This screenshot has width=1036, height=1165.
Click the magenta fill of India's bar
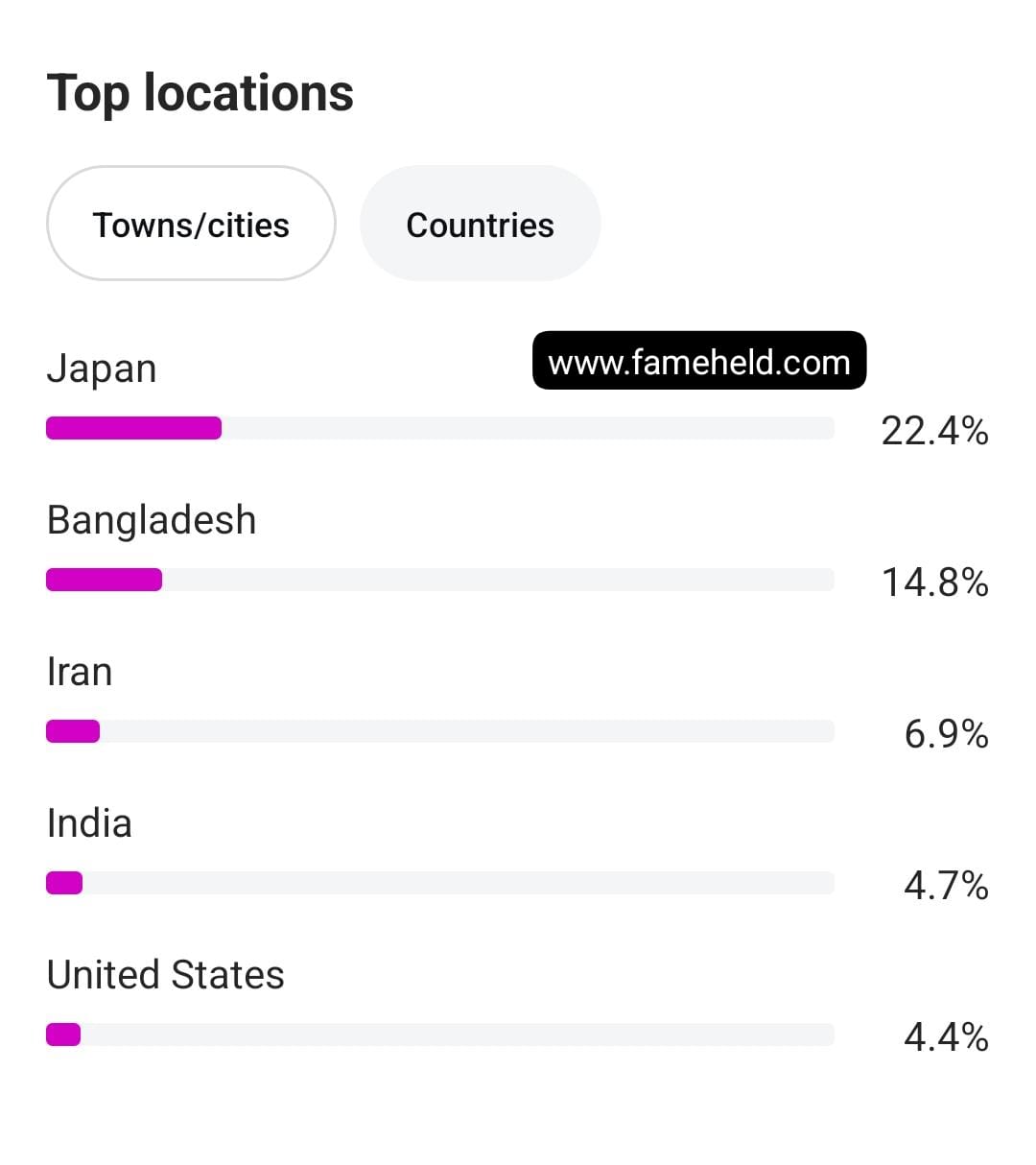[64, 883]
